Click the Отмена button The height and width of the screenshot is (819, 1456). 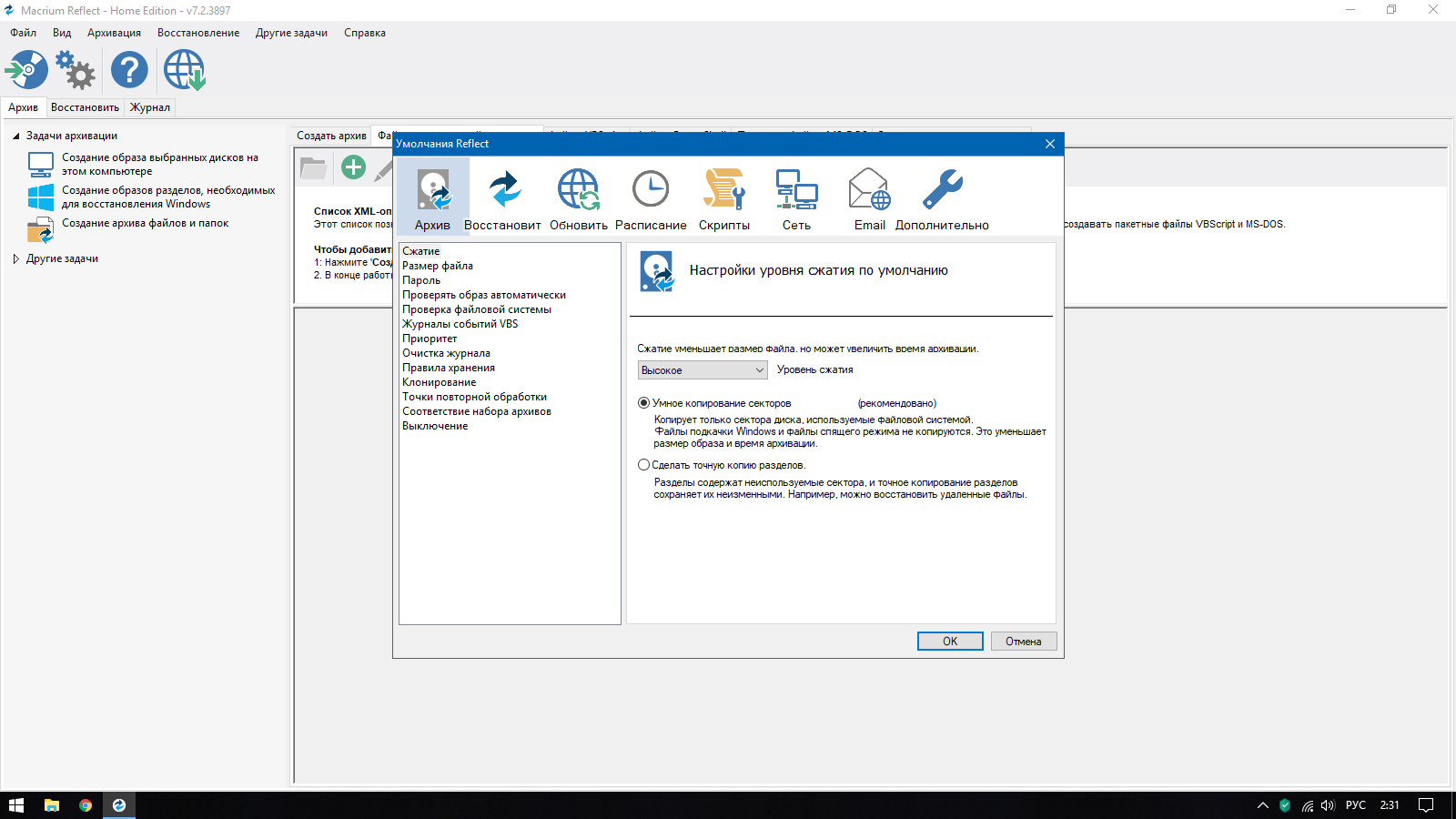1024,642
